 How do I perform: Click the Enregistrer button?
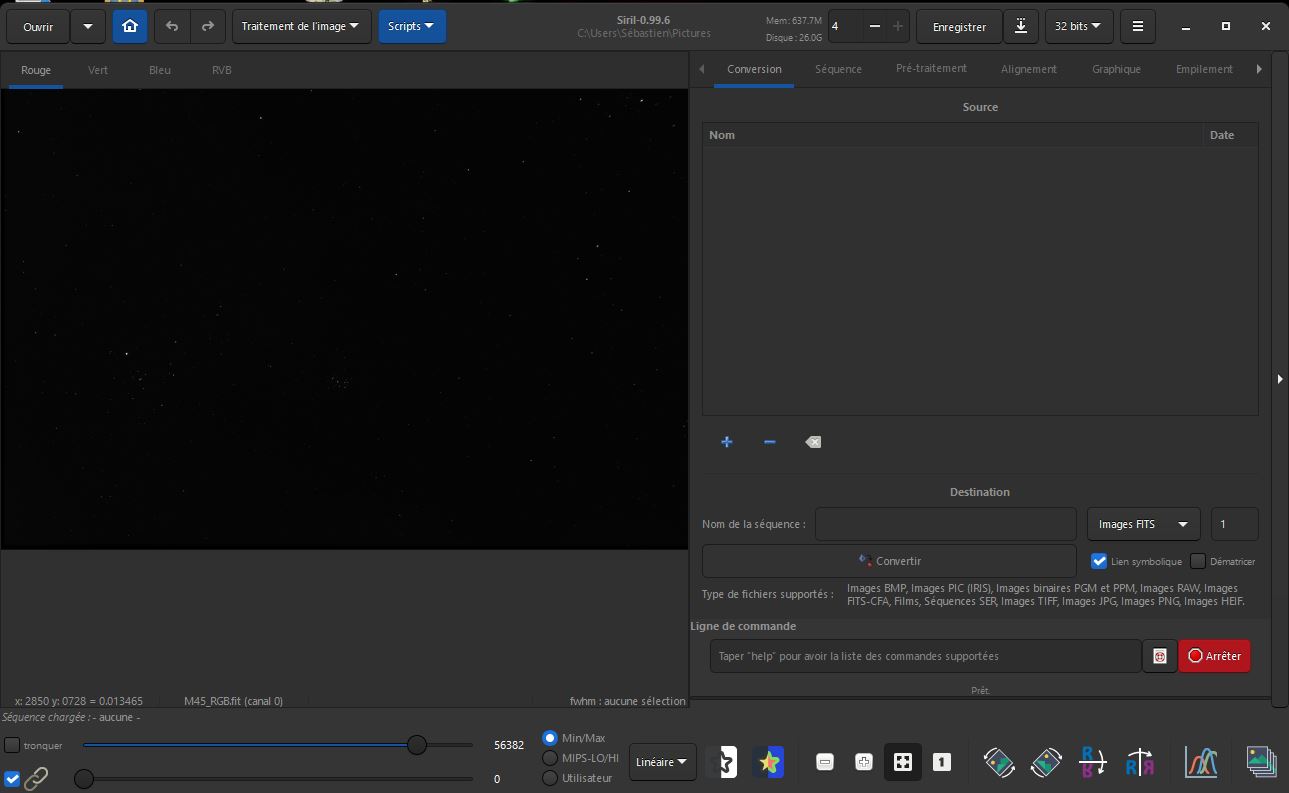(x=959, y=27)
